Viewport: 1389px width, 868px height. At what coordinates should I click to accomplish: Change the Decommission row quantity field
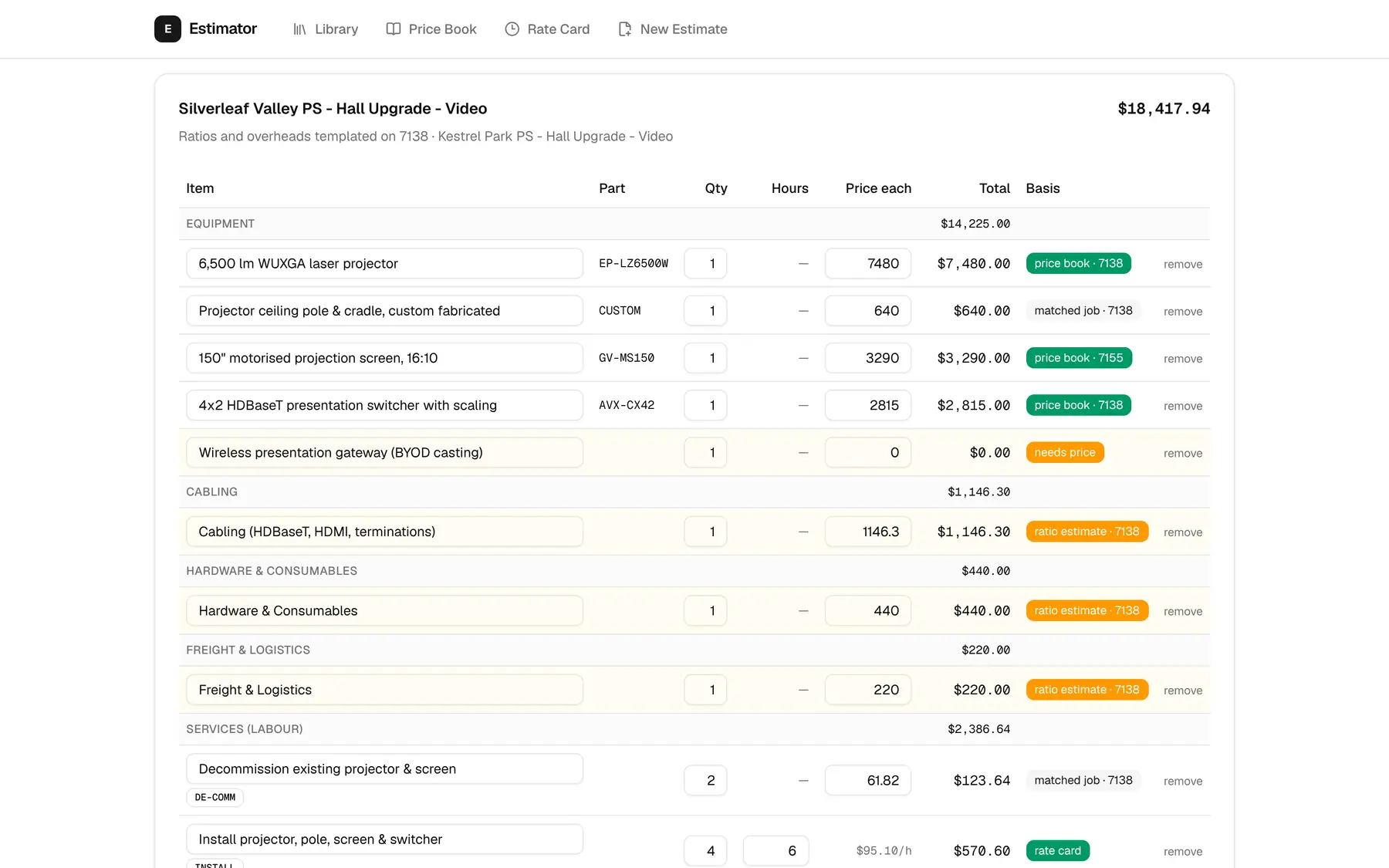[x=705, y=780]
